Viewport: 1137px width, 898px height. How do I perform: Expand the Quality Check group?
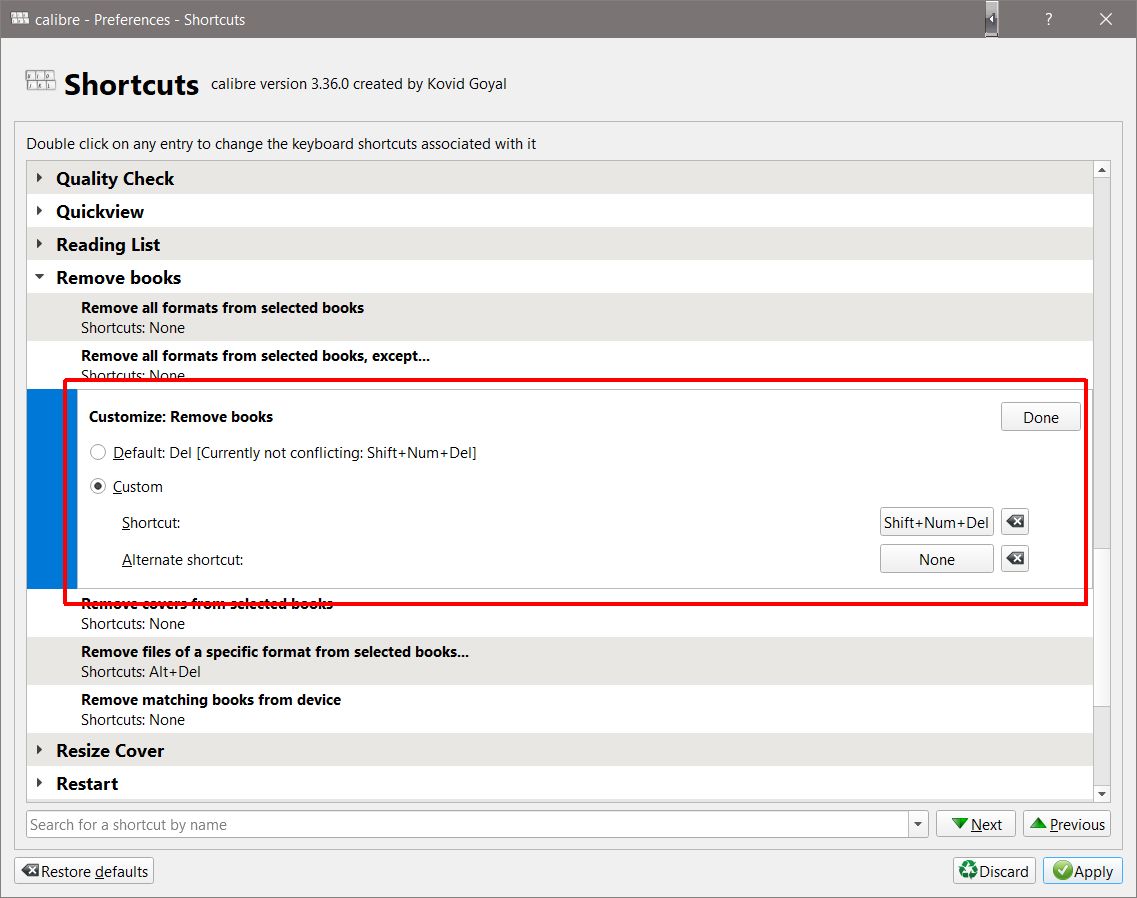coord(40,178)
